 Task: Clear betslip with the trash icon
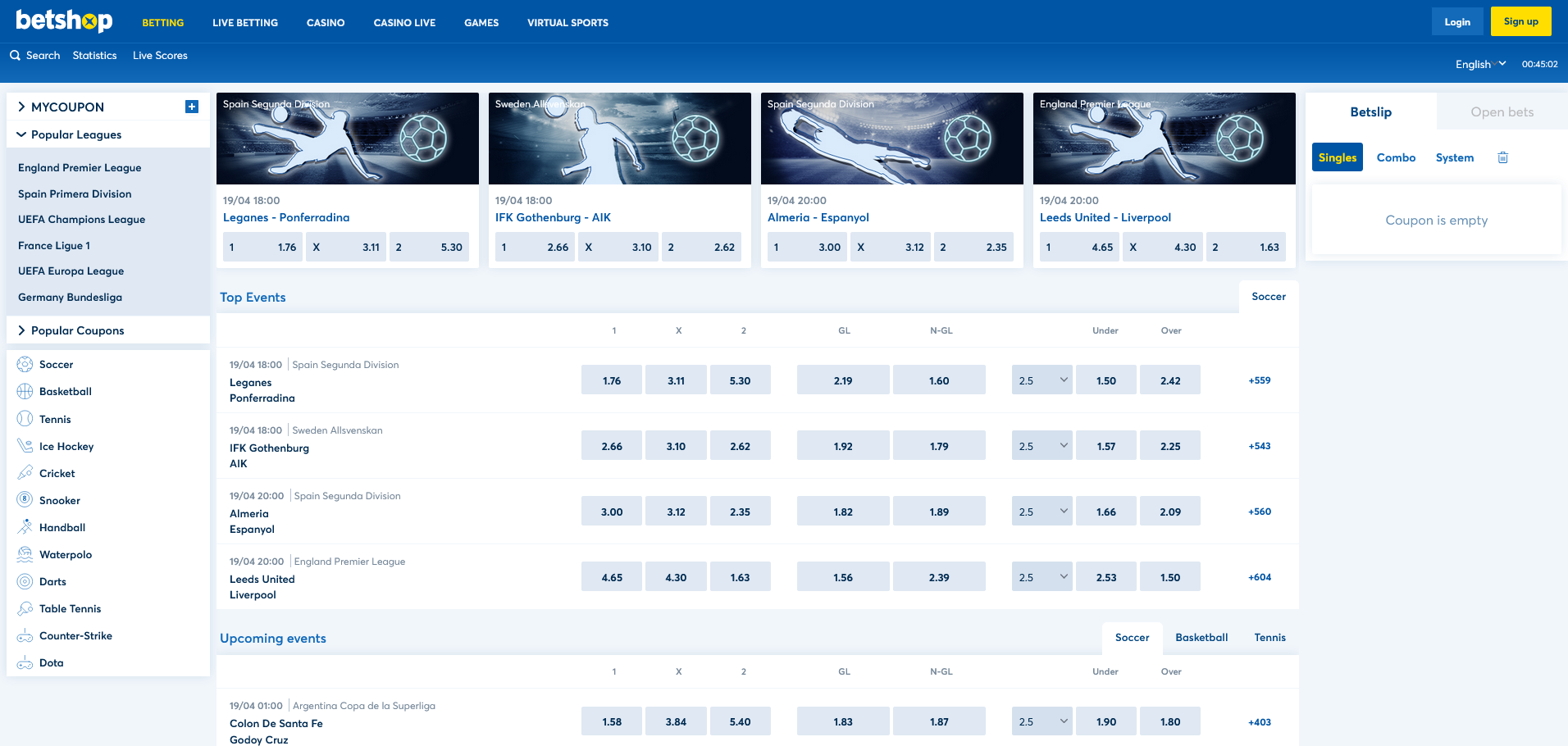1503,157
